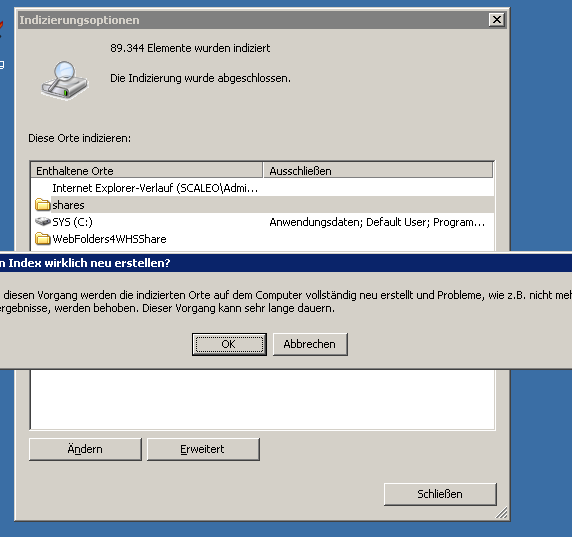The width and height of the screenshot is (572, 537).
Task: Click the indexing magnifier drive icon
Action: click(64, 80)
